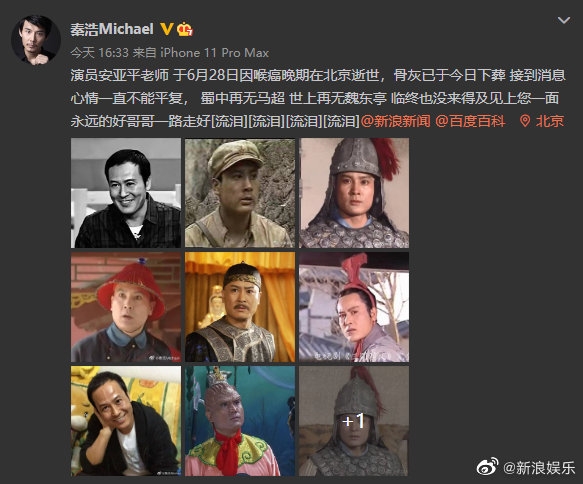Open the post options chevron menu
The height and width of the screenshot is (484, 583).
[564, 20]
